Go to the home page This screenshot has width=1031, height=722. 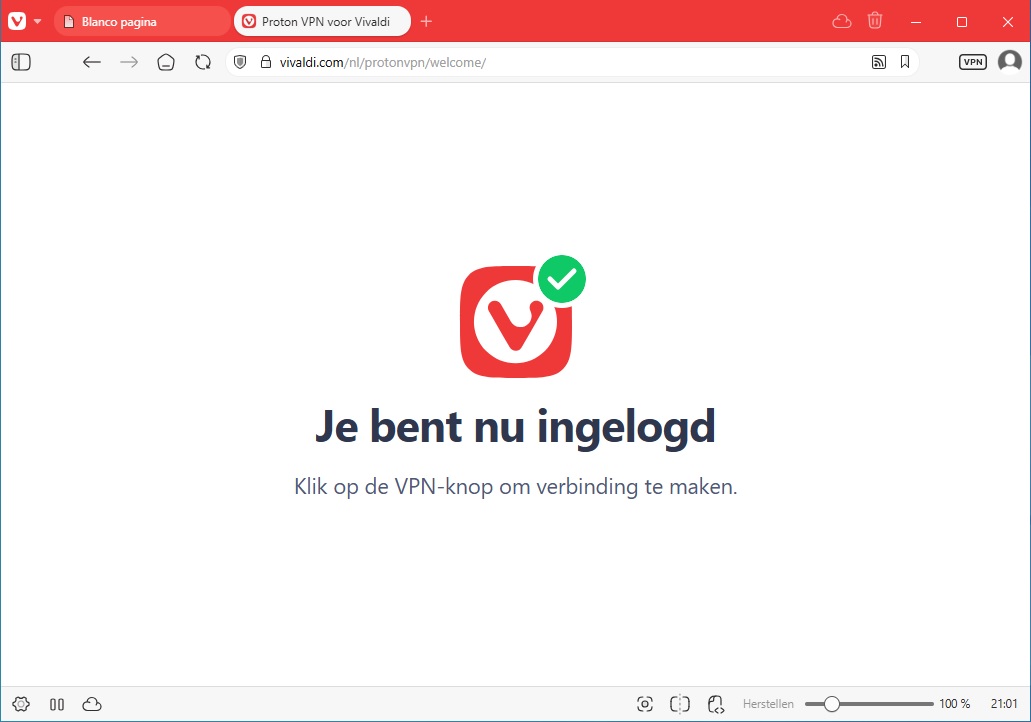pyautogui.click(x=166, y=62)
